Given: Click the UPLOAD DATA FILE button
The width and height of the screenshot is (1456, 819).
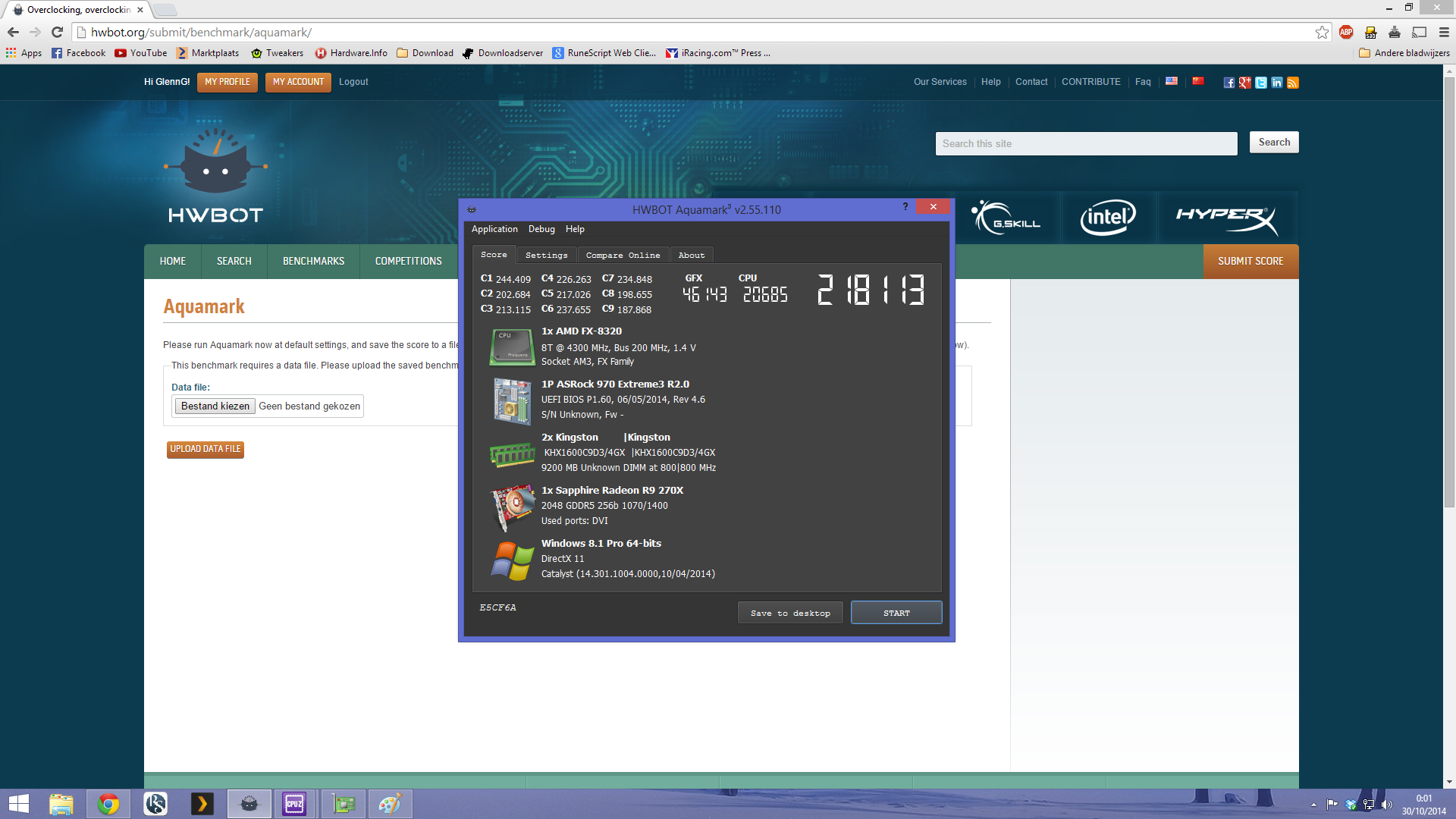Looking at the screenshot, I should [206, 449].
